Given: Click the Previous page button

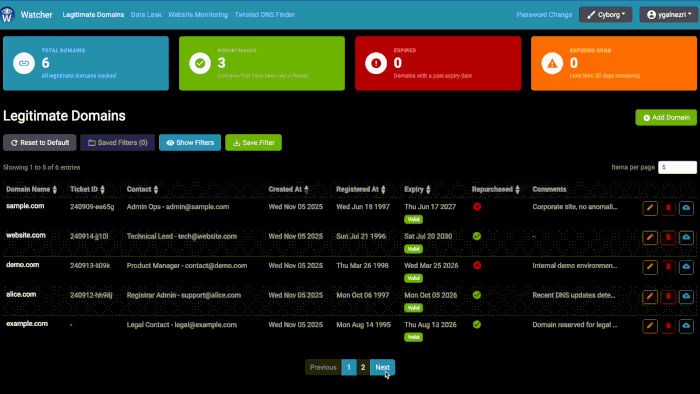Looking at the screenshot, I should tap(323, 367).
